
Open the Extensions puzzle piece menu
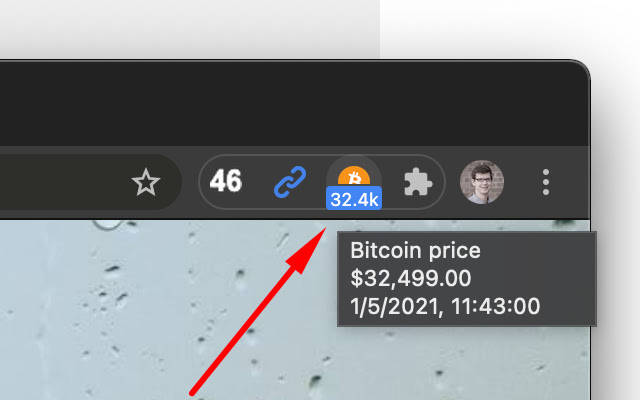(x=418, y=182)
